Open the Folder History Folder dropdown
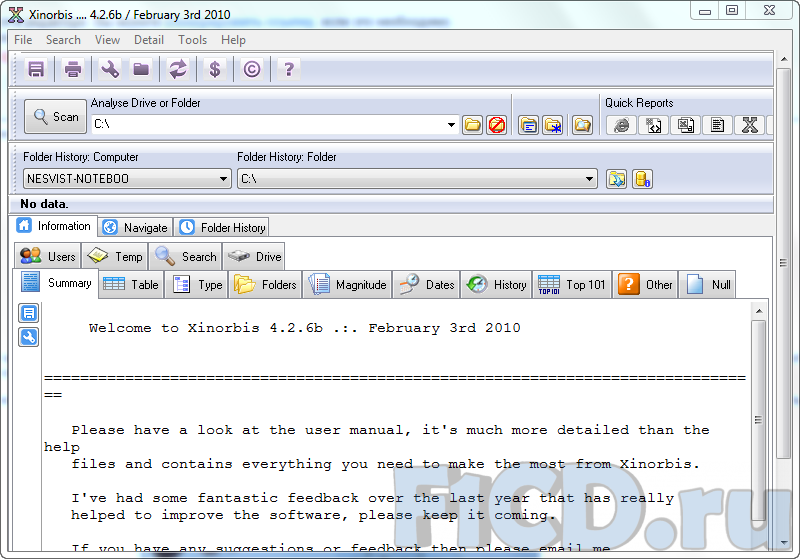The width and height of the screenshot is (800, 559). click(589, 179)
